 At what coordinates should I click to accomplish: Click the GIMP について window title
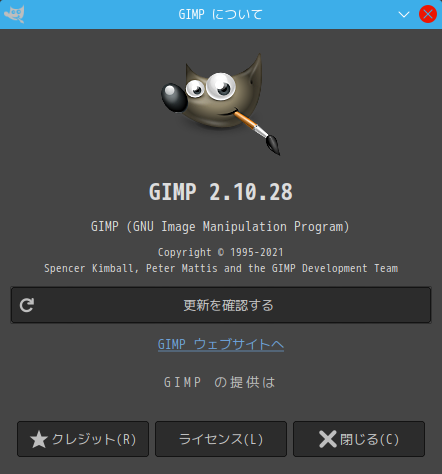[220, 14]
